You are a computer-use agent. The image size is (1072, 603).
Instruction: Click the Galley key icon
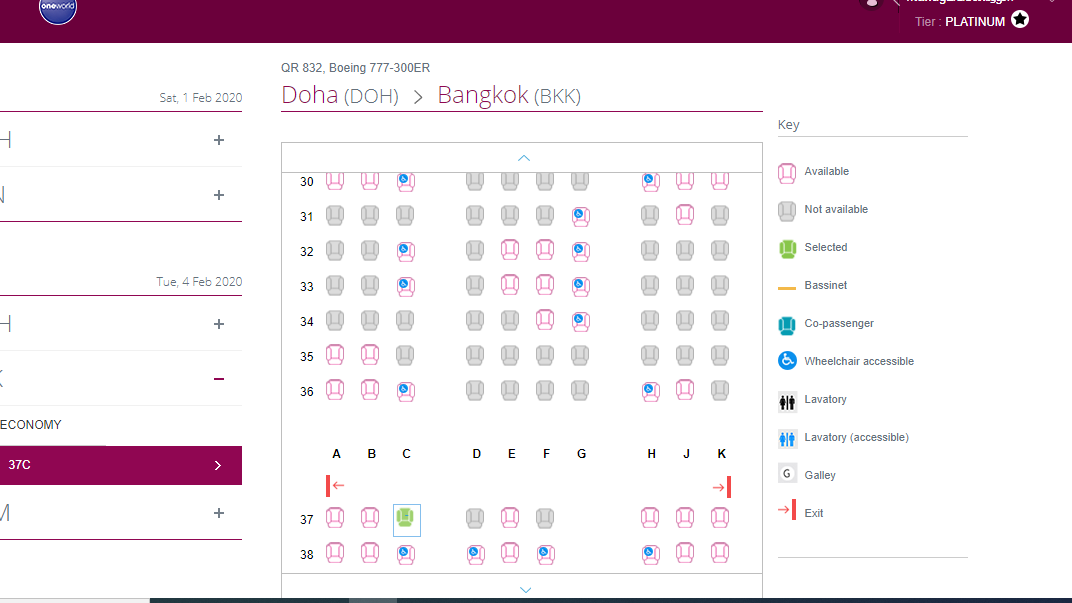787,473
